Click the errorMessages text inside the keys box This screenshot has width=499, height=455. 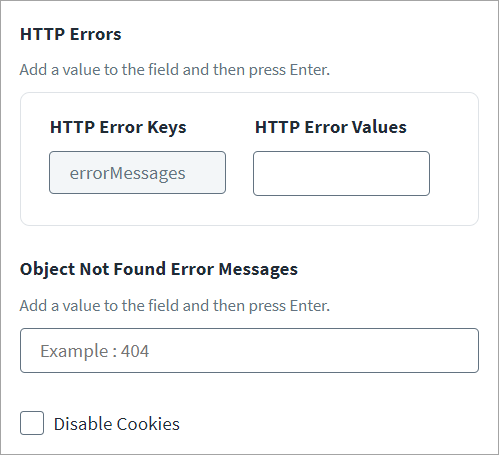pyautogui.click(x=127, y=173)
